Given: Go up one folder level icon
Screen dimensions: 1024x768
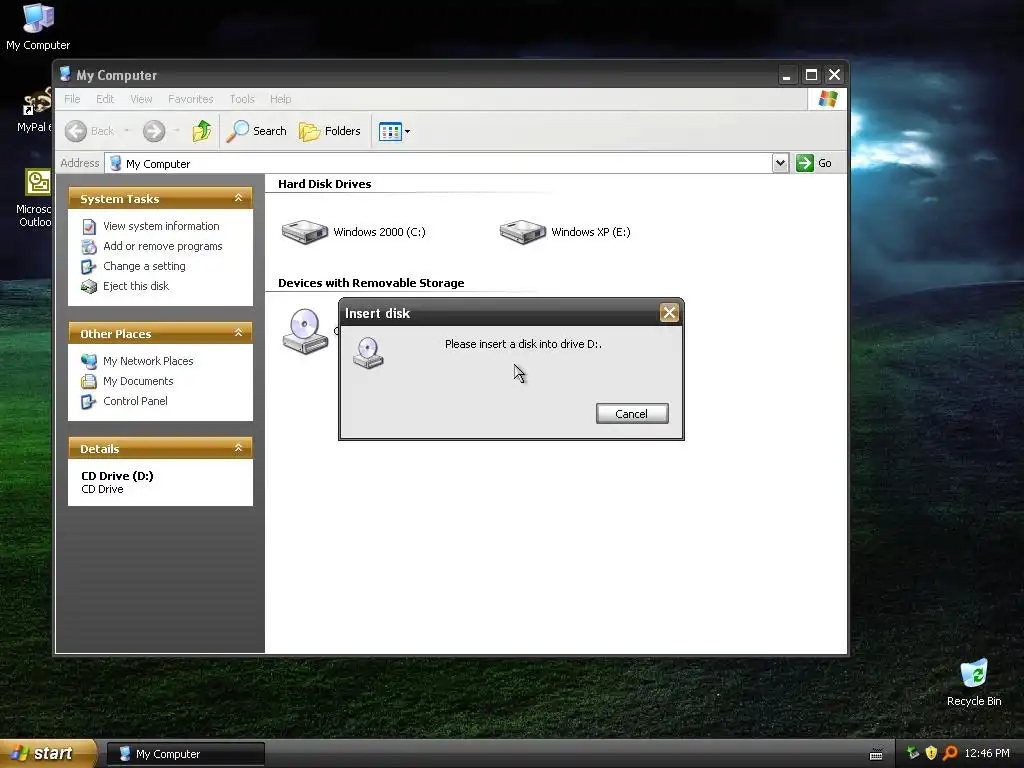Looking at the screenshot, I should coord(202,131).
